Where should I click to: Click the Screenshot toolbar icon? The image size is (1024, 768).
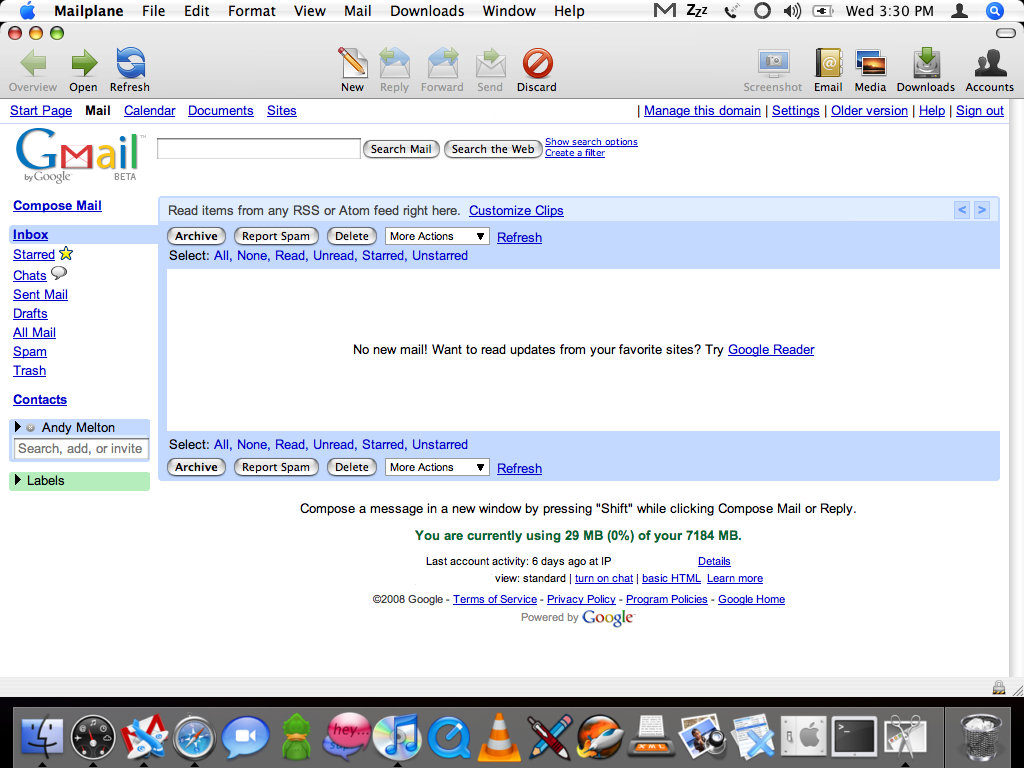pyautogui.click(x=773, y=63)
